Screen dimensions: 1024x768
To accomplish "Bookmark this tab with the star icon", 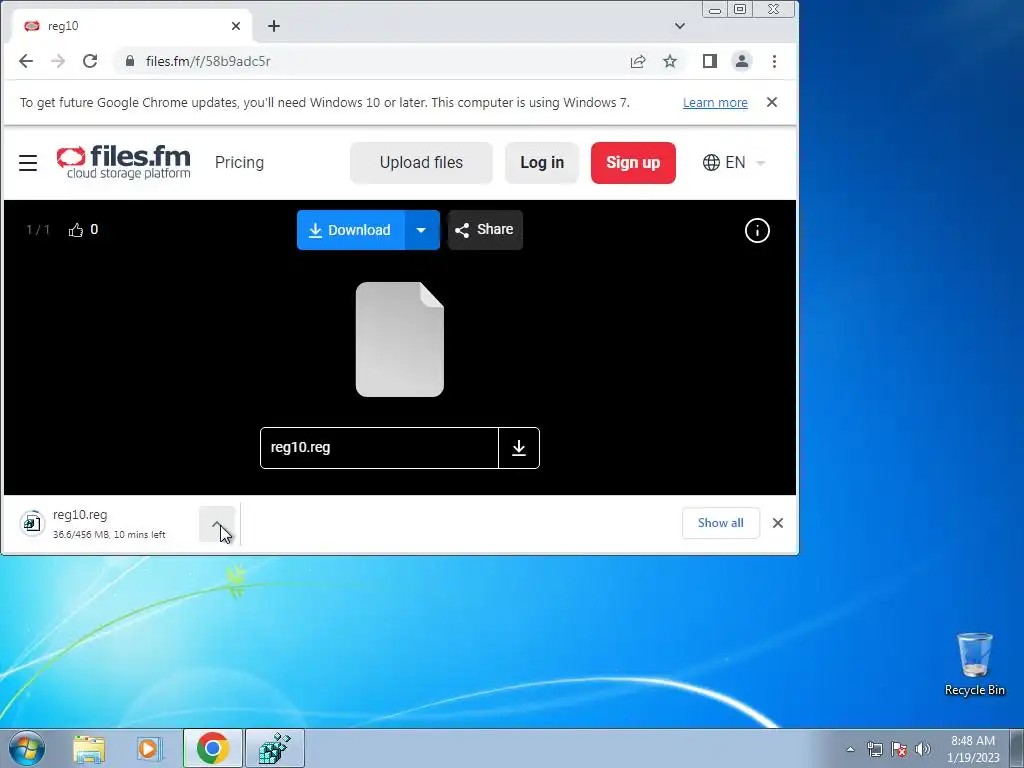I will coord(670,61).
